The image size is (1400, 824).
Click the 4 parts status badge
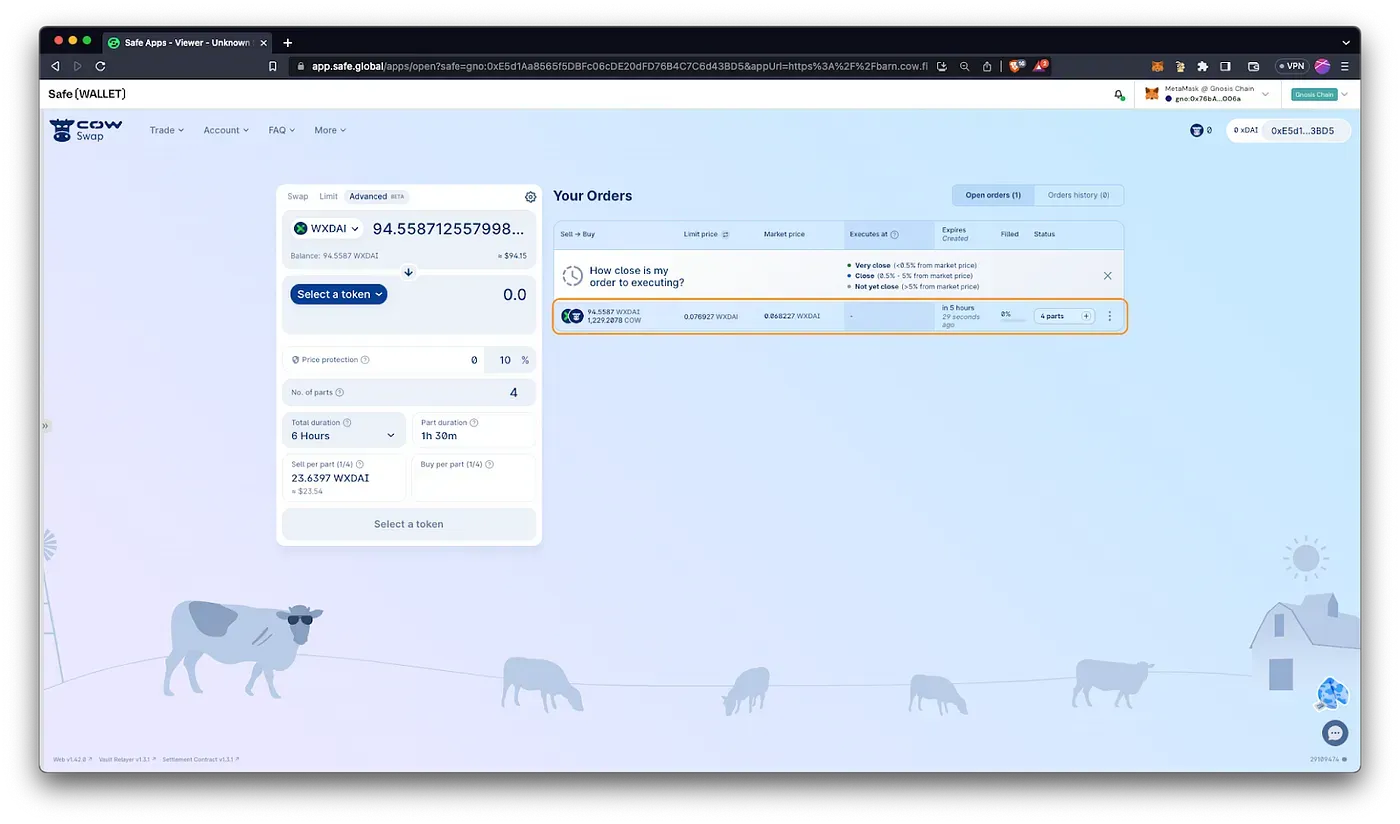click(x=1064, y=316)
